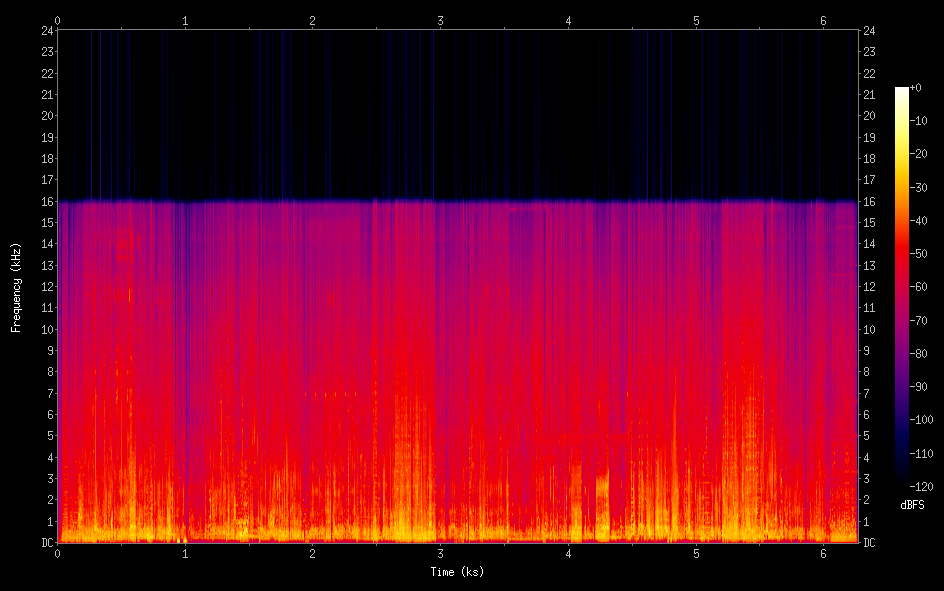Click the DC label on the right axis

point(870,543)
